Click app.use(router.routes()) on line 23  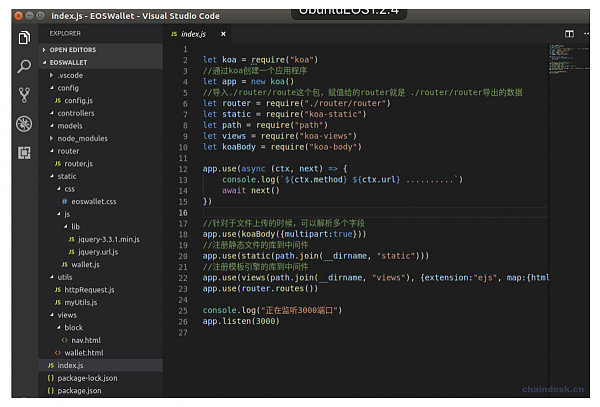coord(260,289)
